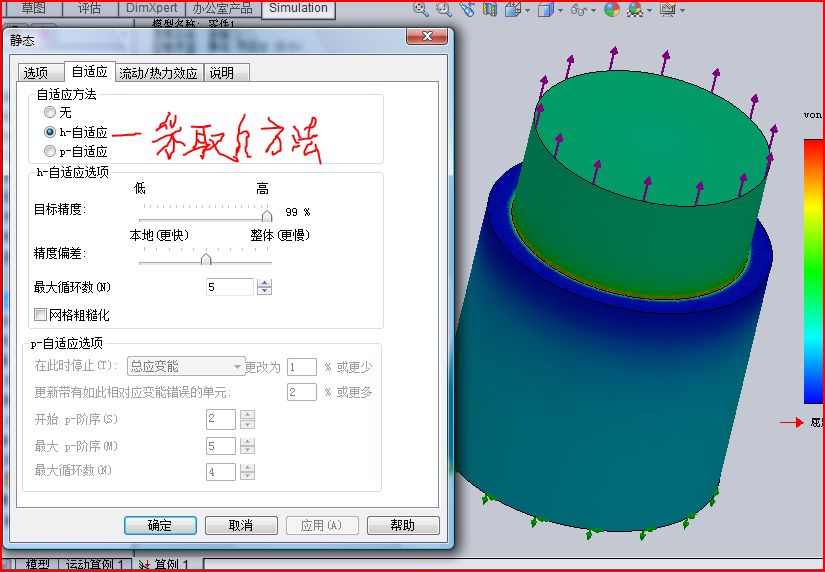
Task: Click the View Orientation cube icon
Action: pyautogui.click(x=512, y=9)
